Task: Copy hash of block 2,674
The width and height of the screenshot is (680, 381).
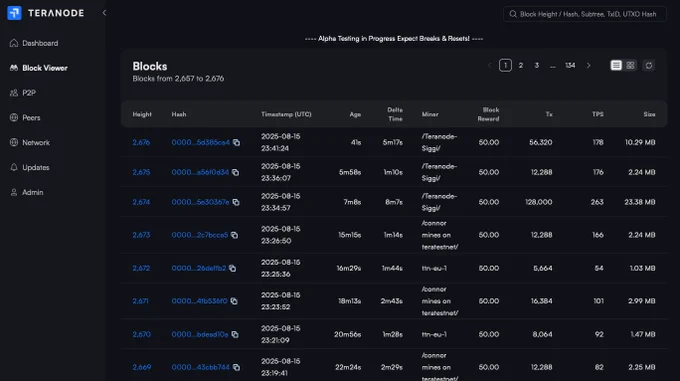Action: coord(236,202)
